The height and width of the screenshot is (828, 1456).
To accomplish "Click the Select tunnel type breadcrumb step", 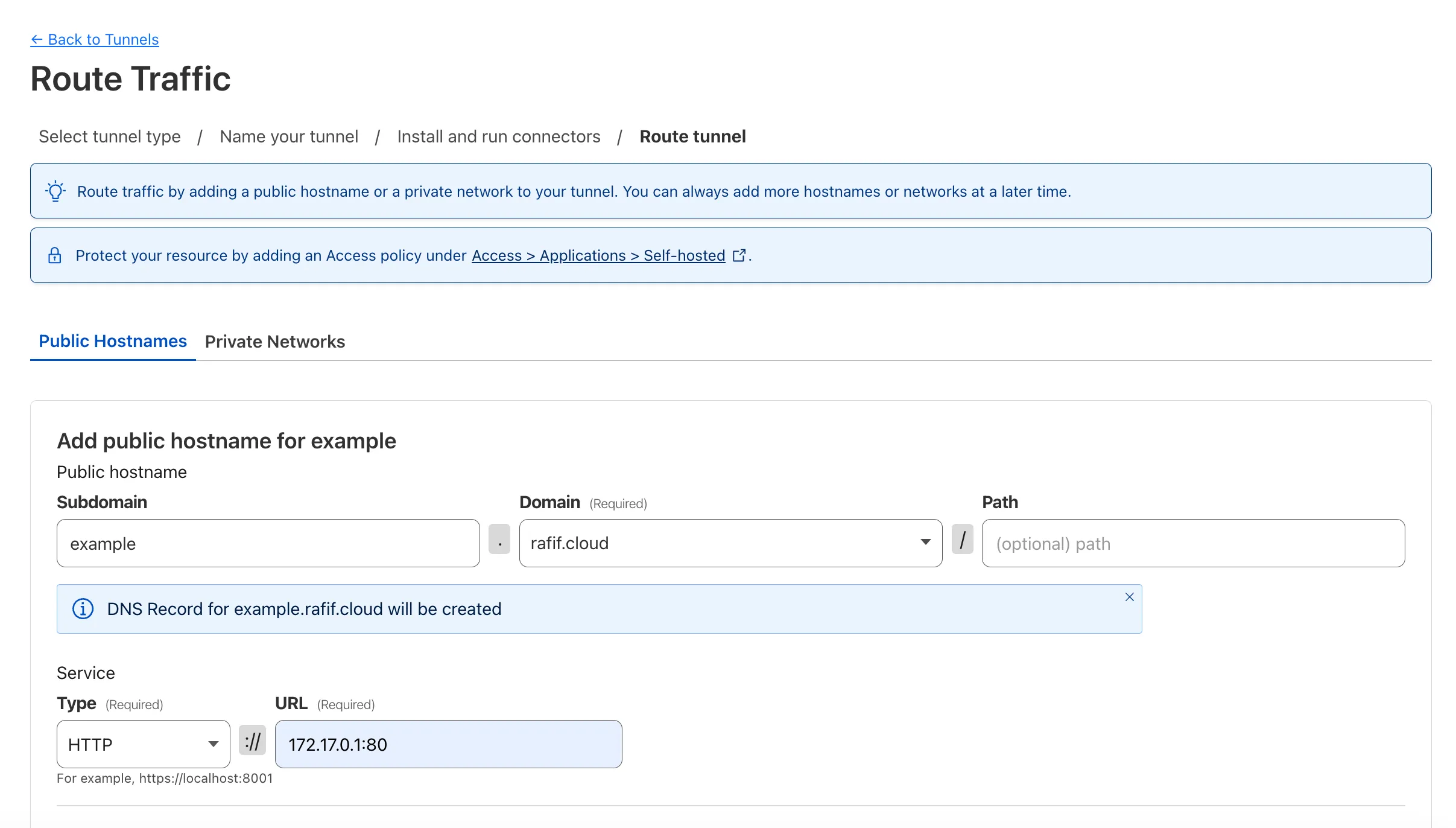I will 110,137.
